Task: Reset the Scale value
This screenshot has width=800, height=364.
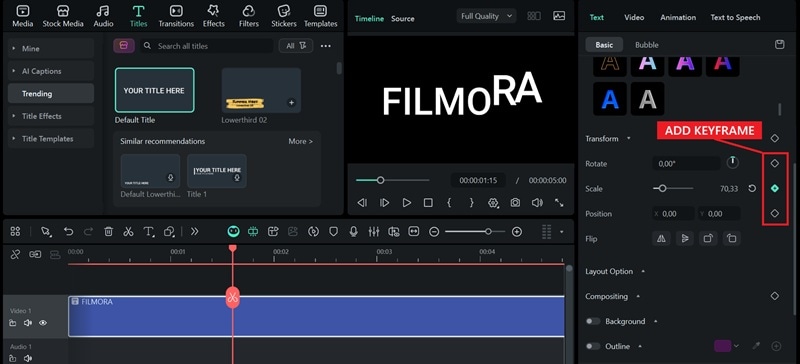Action: click(752, 188)
